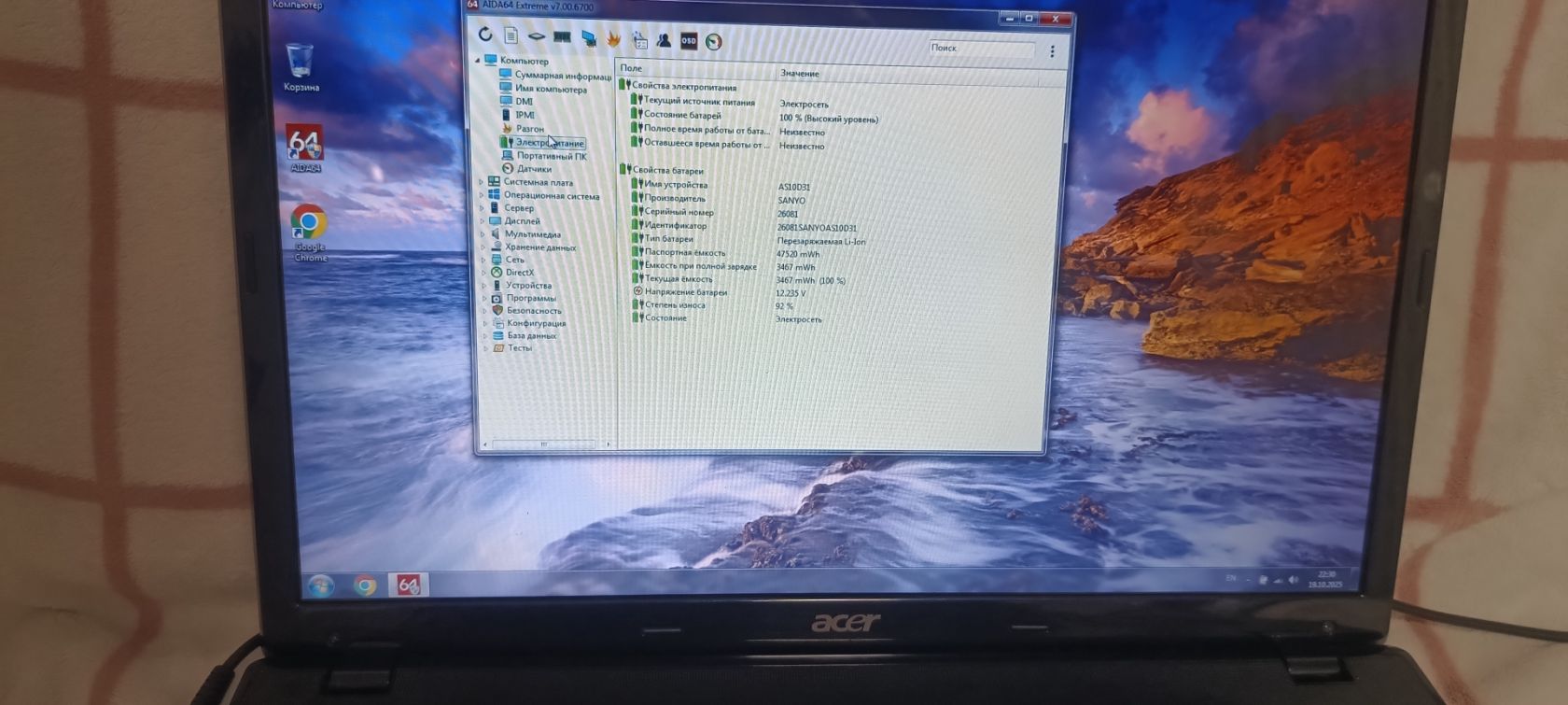Click the Поле column header
The image size is (1568, 705).
point(694,68)
